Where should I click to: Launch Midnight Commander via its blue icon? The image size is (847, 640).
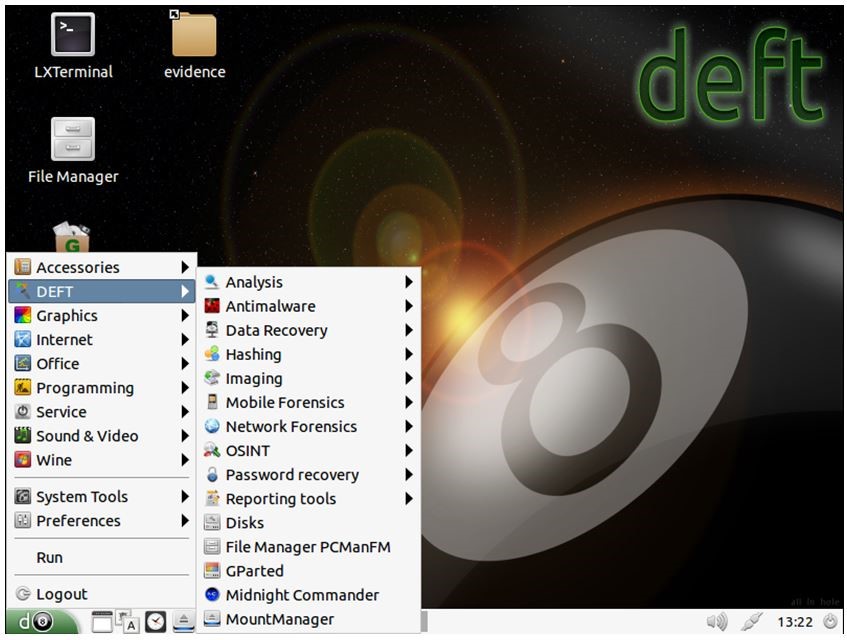[212, 595]
